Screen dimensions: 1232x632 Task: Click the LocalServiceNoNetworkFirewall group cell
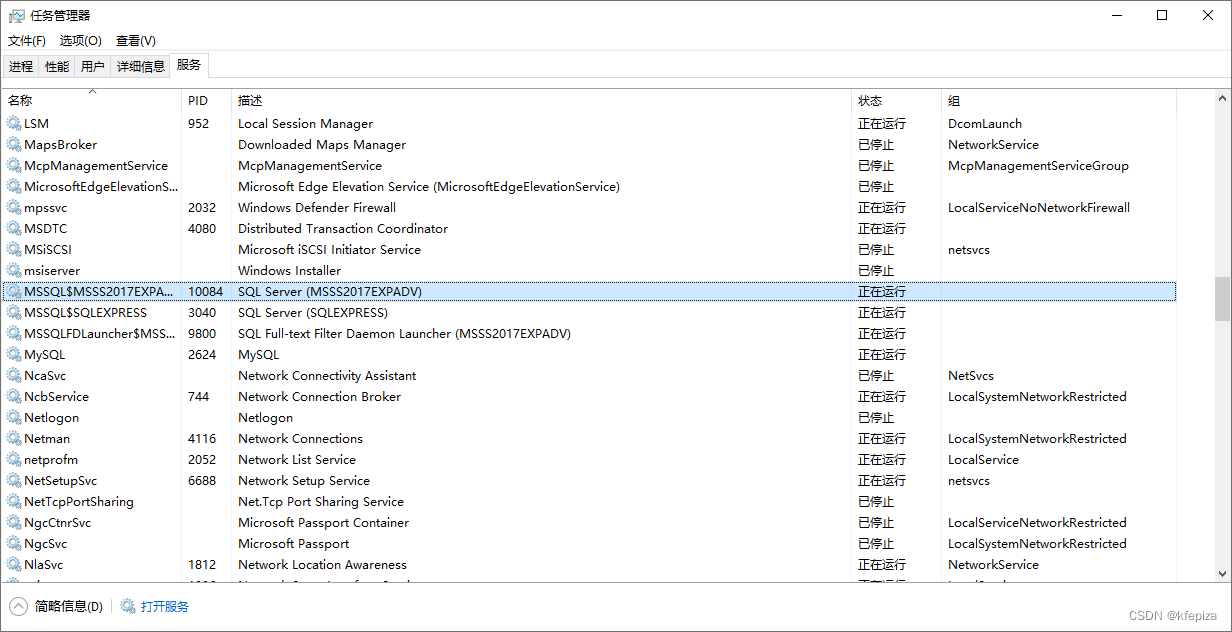(x=1039, y=208)
